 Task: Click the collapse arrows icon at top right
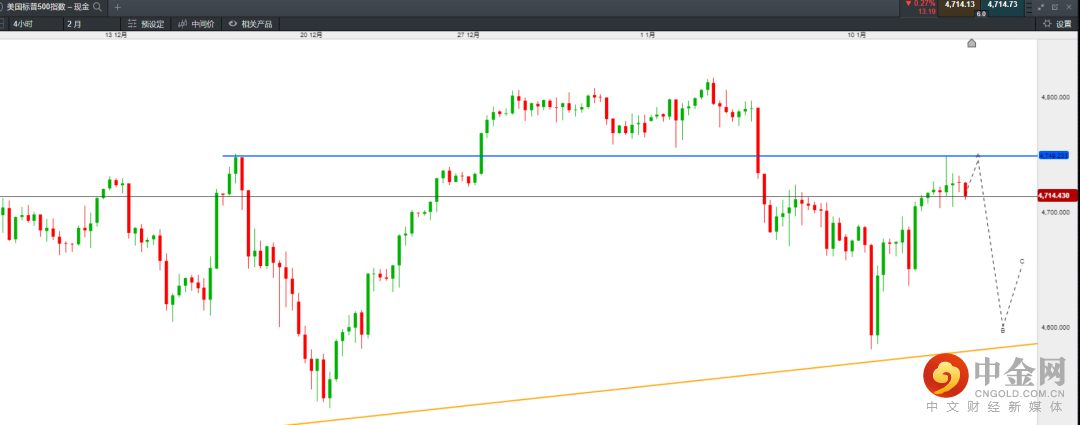[x=1039, y=6]
